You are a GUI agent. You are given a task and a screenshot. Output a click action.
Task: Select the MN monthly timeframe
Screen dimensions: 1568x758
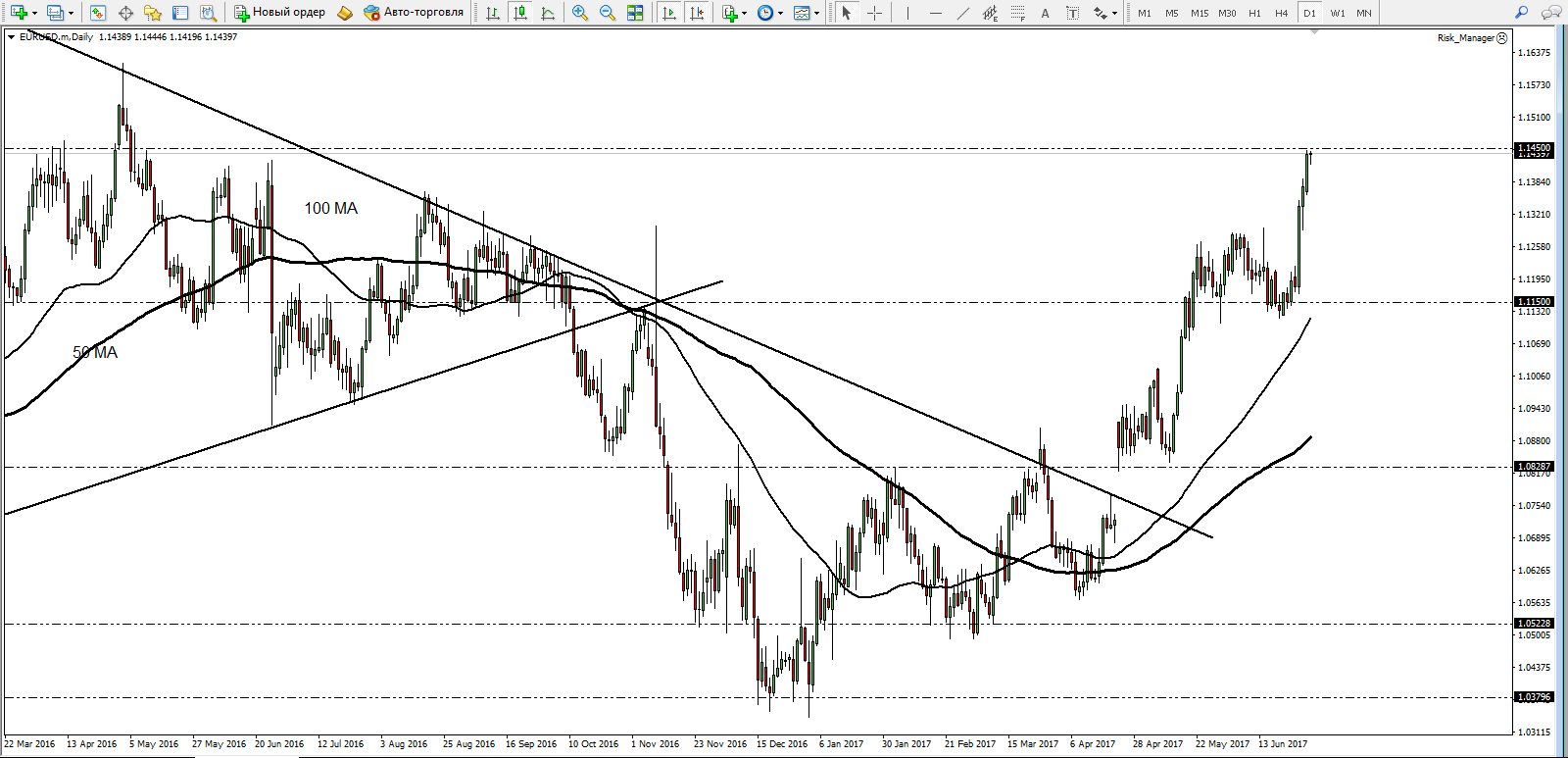[1364, 14]
